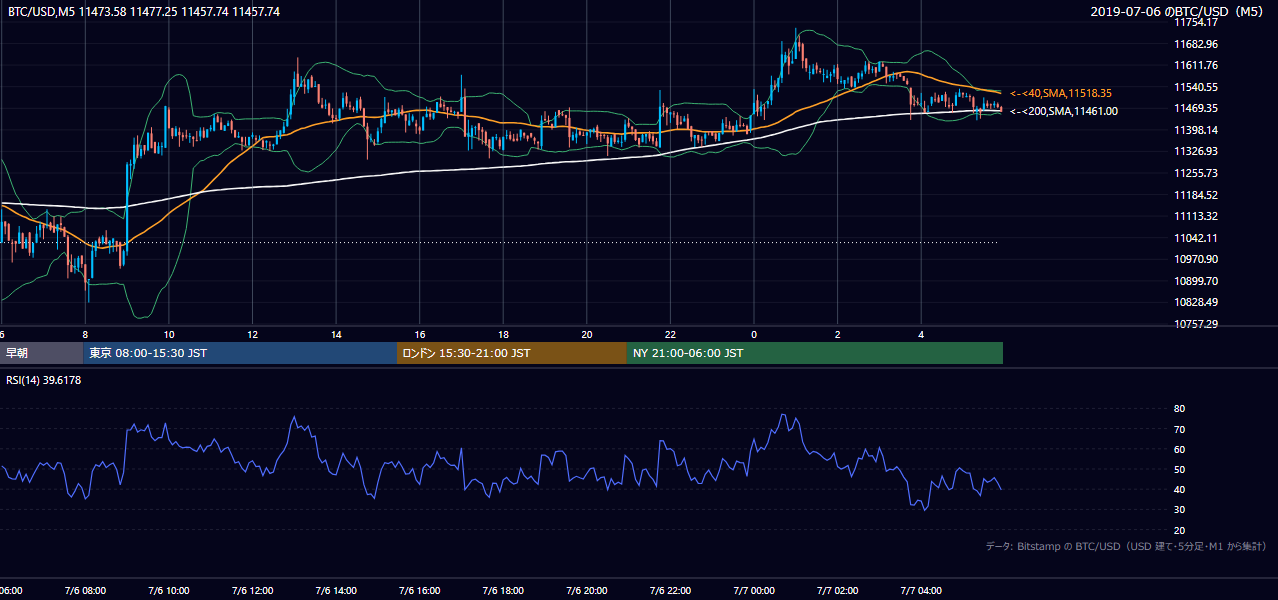Click the BTC/USD,M5 OHLC header text
Viewport: 1278px width, 600px height.
point(144,12)
